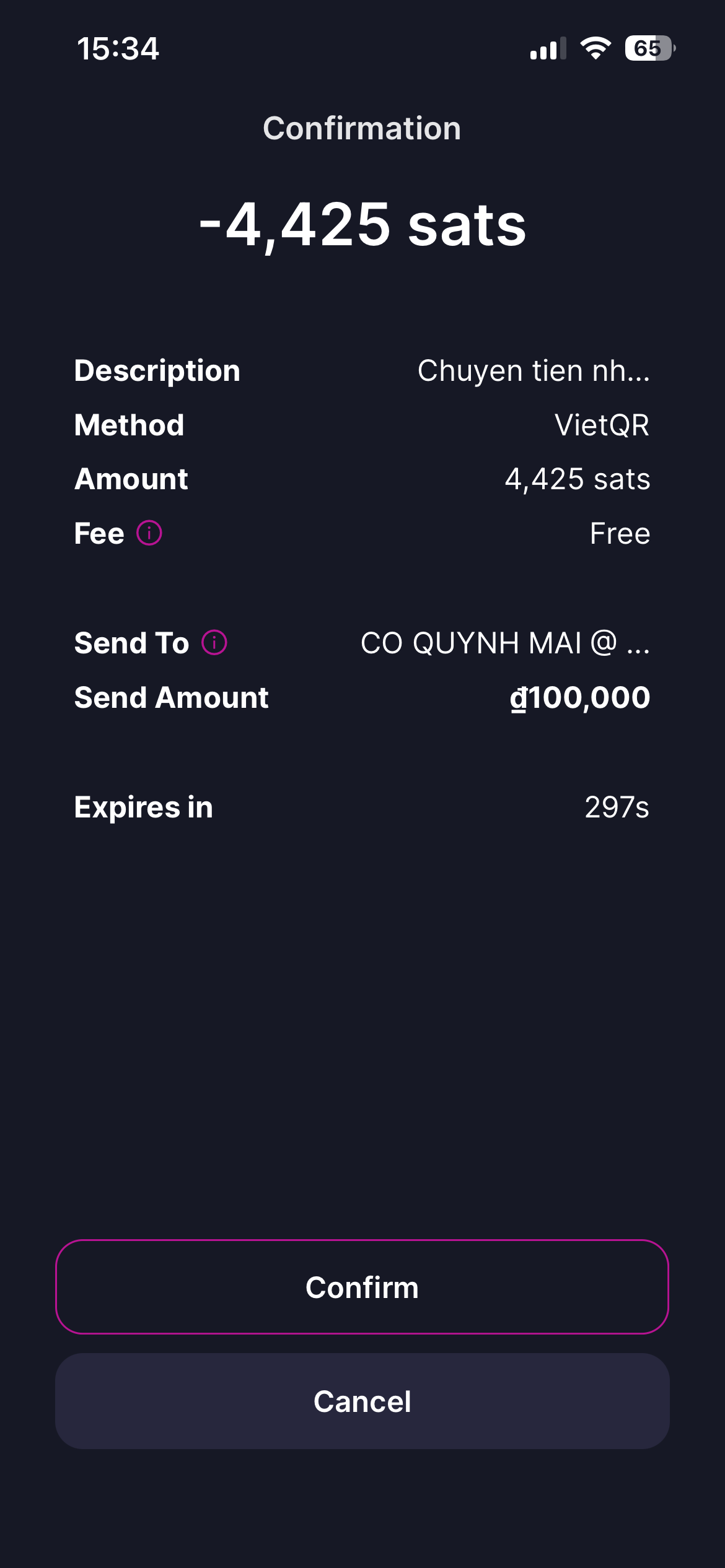725x1568 pixels.
Task: Tap the Fee info icon
Action: coord(149,533)
